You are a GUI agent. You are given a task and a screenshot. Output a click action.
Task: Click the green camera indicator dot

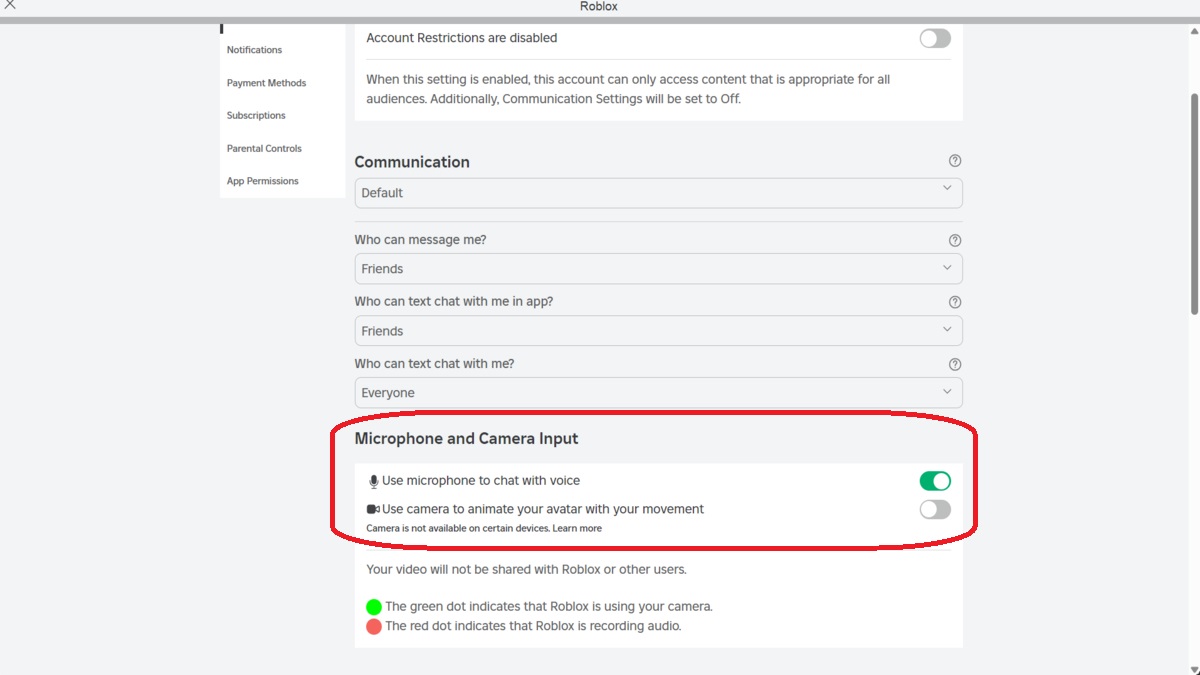click(x=374, y=606)
